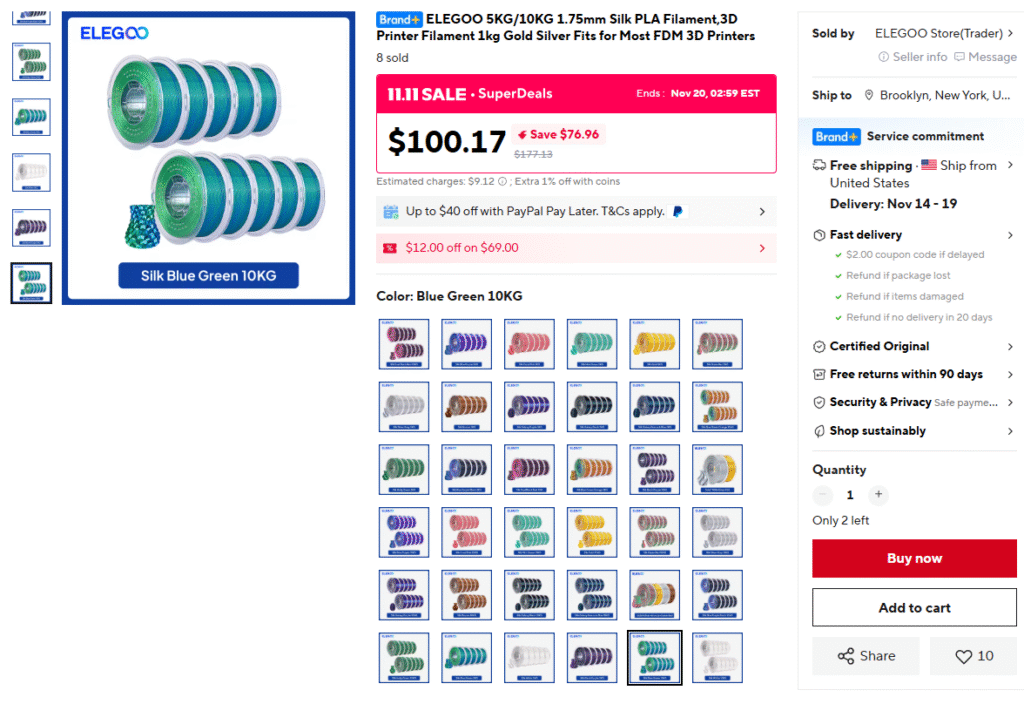Expand the Ship to location chevron

coord(1009,95)
